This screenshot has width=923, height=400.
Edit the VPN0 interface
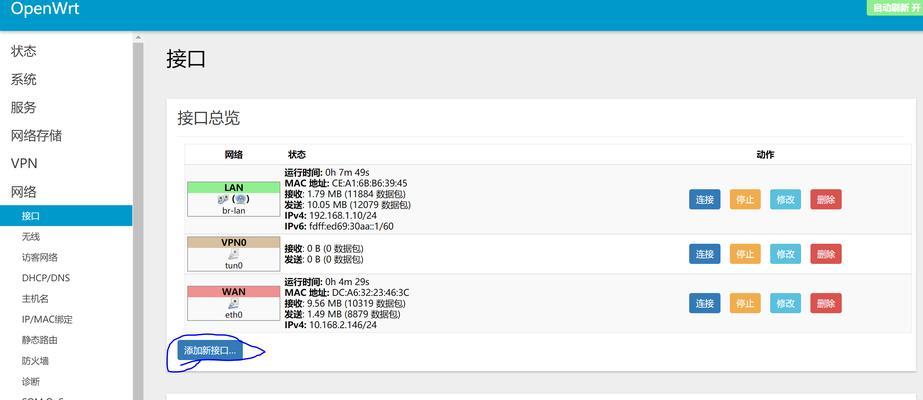[786, 254]
